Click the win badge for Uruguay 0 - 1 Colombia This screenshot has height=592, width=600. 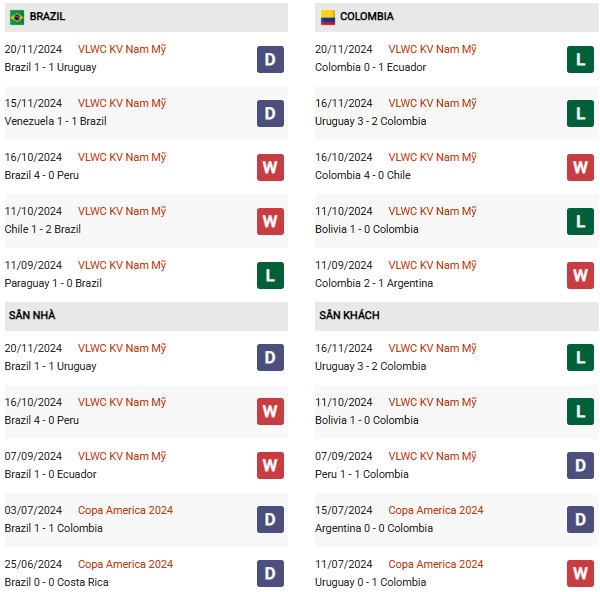[580, 574]
